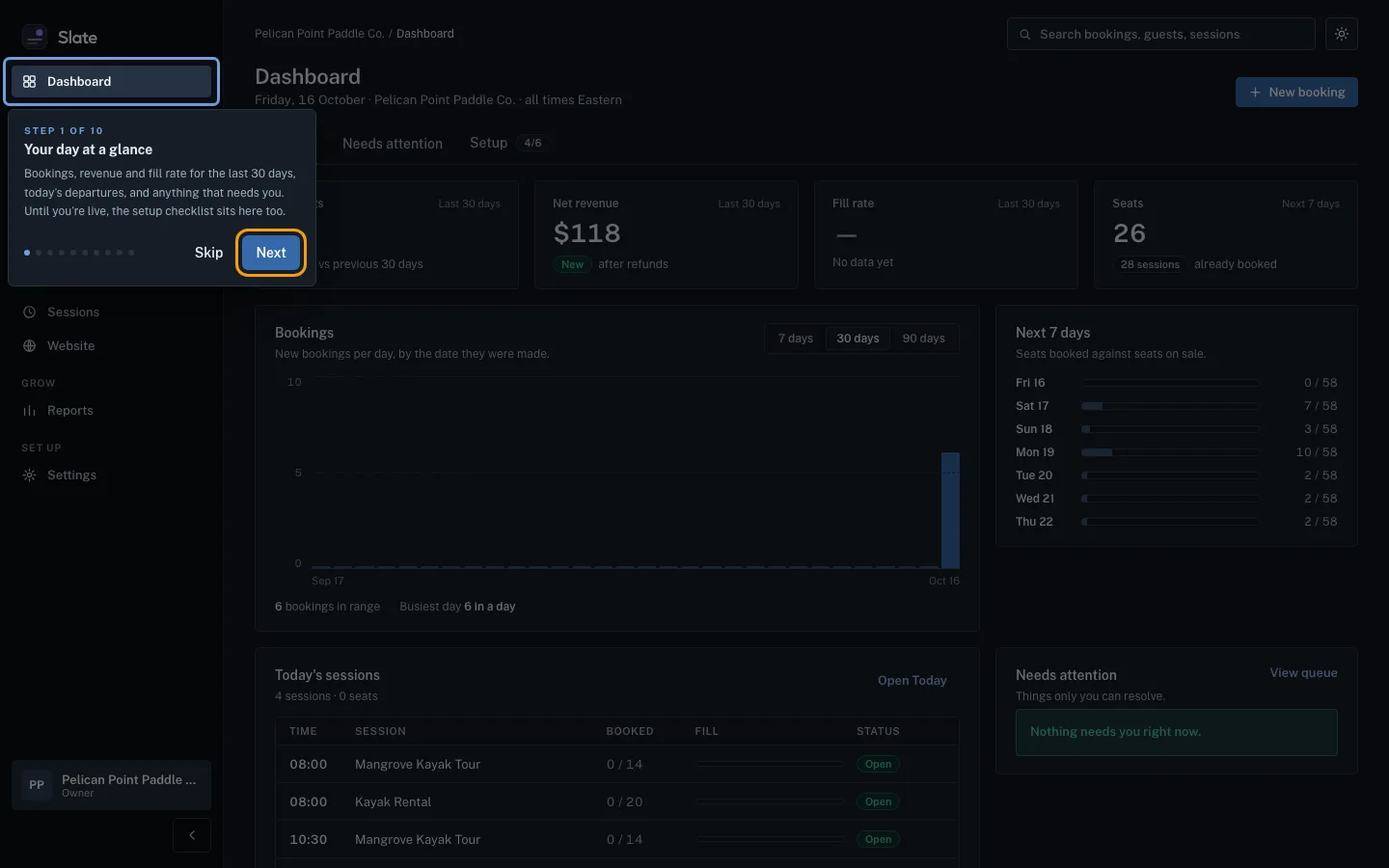Open Settings in the sidebar

point(112,475)
